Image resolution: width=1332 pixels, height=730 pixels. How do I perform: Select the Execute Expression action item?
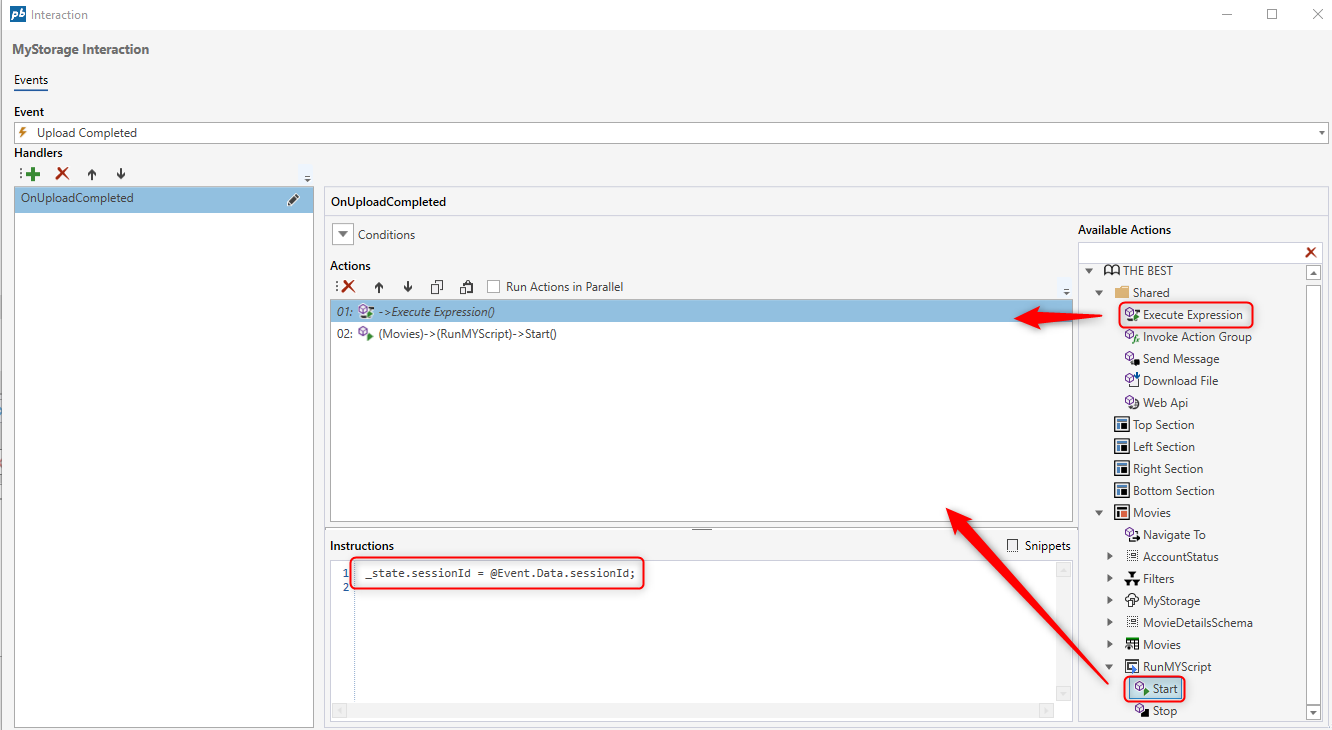pos(1192,315)
